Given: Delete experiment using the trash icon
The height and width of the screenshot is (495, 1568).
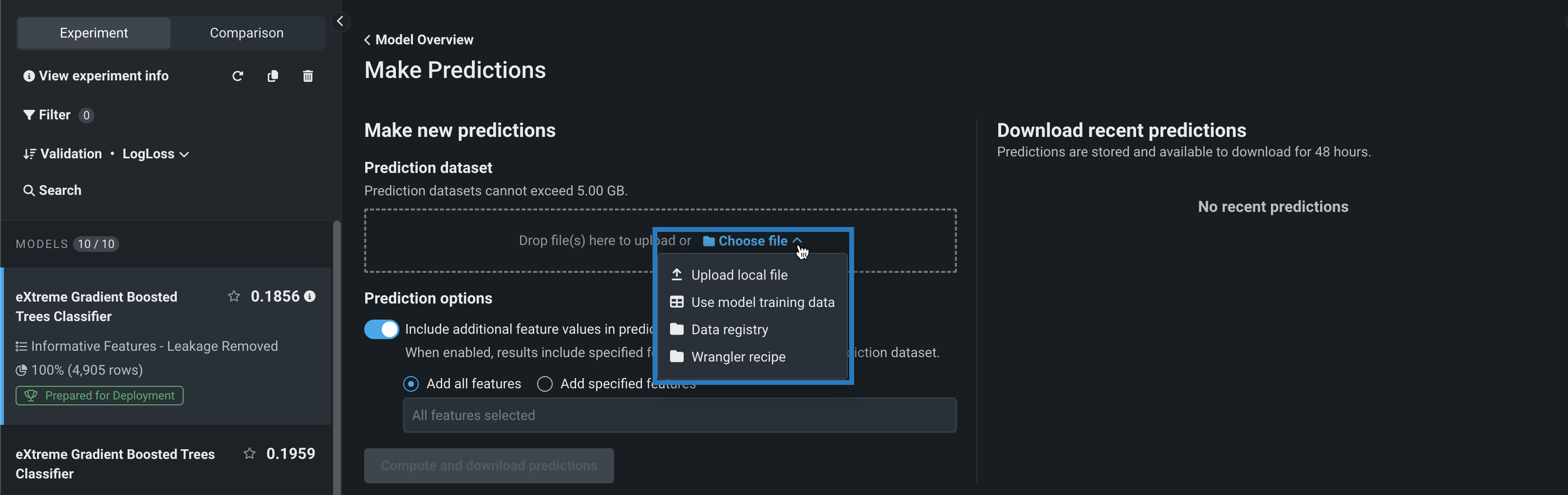Looking at the screenshot, I should point(308,76).
